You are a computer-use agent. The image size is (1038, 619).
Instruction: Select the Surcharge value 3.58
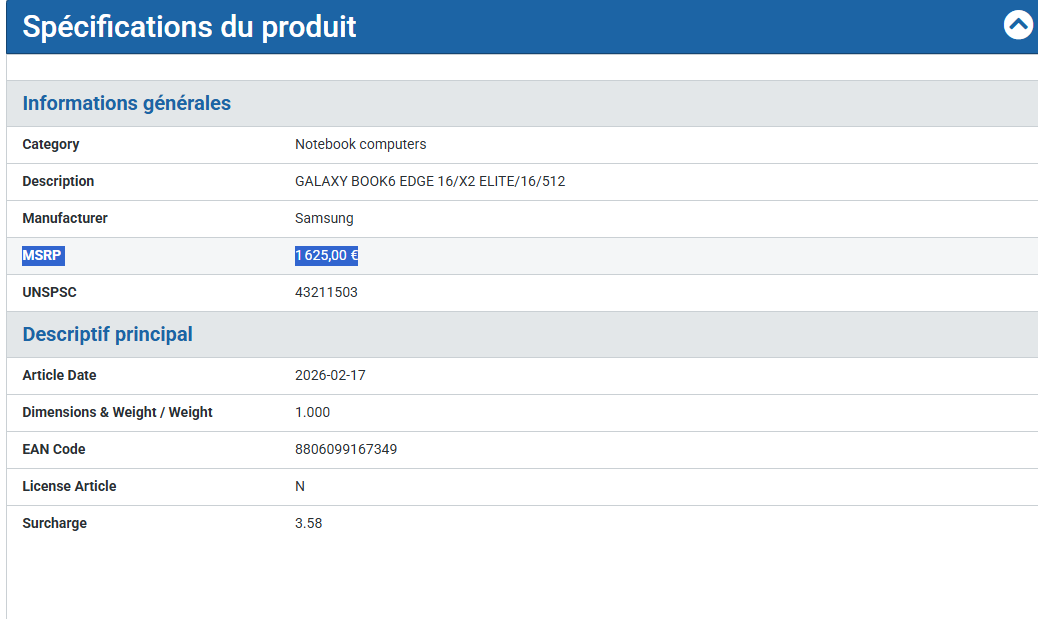pyautogui.click(x=308, y=524)
